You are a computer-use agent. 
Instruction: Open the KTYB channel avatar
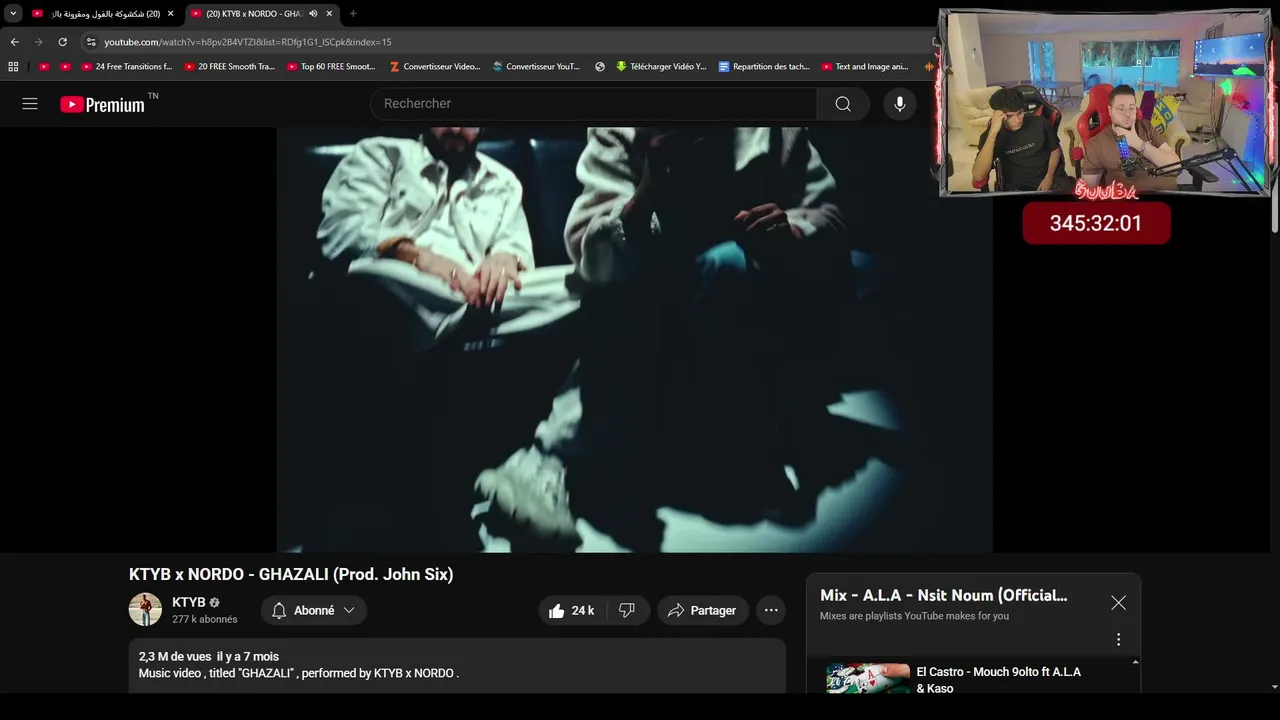[145, 610]
